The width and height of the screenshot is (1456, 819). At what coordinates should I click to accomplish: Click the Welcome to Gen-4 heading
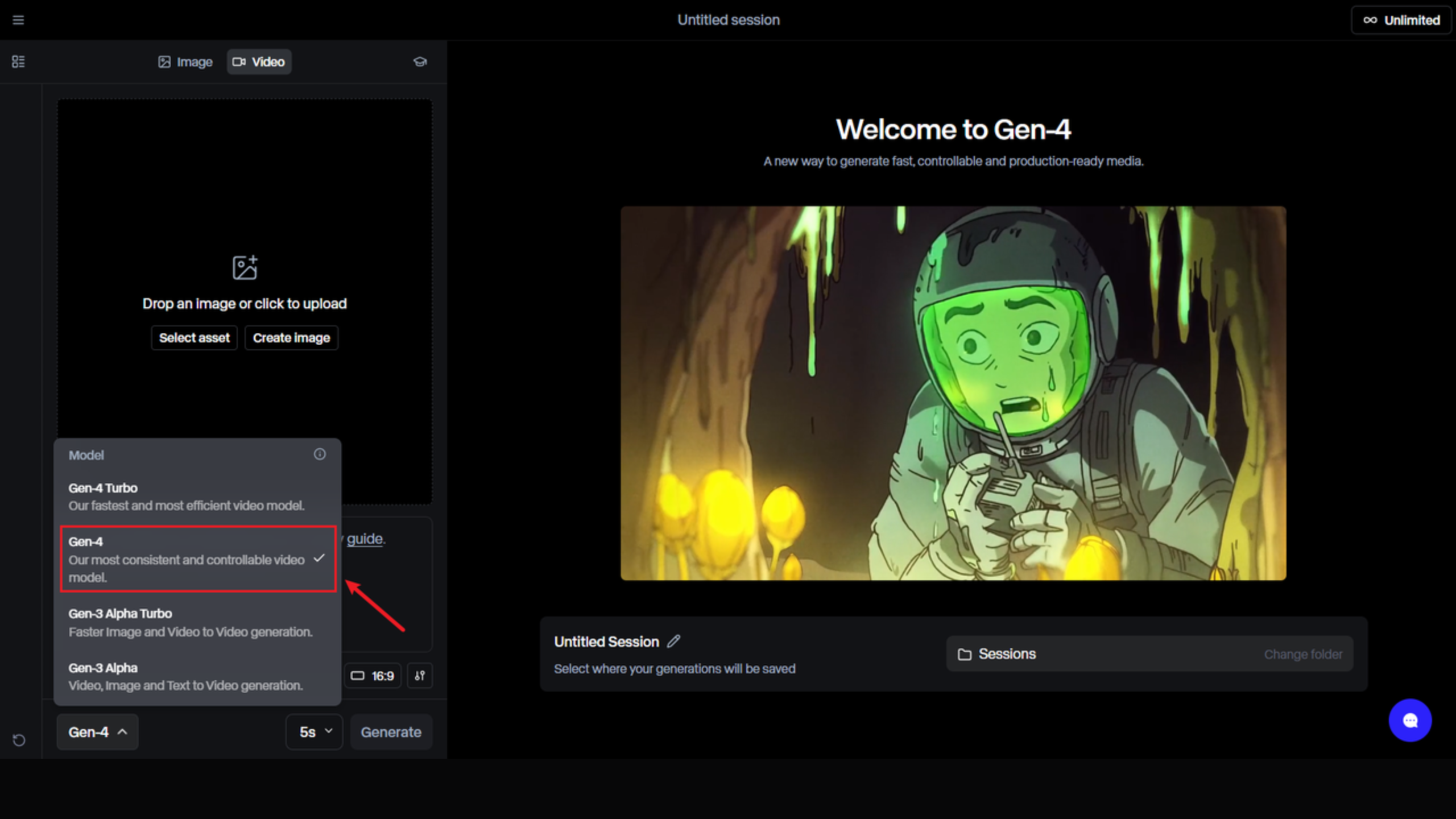pos(953,130)
